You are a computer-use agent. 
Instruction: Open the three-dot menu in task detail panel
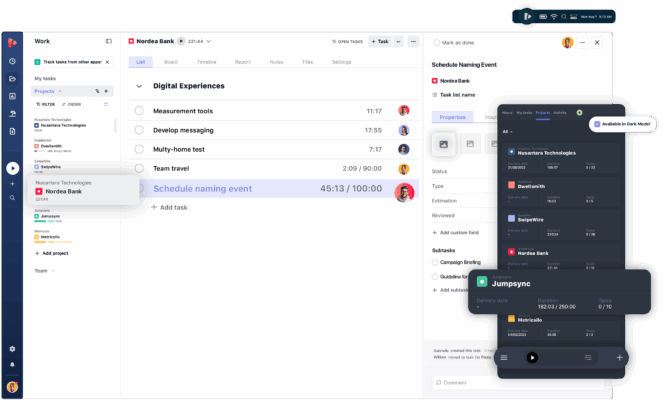click(582, 42)
